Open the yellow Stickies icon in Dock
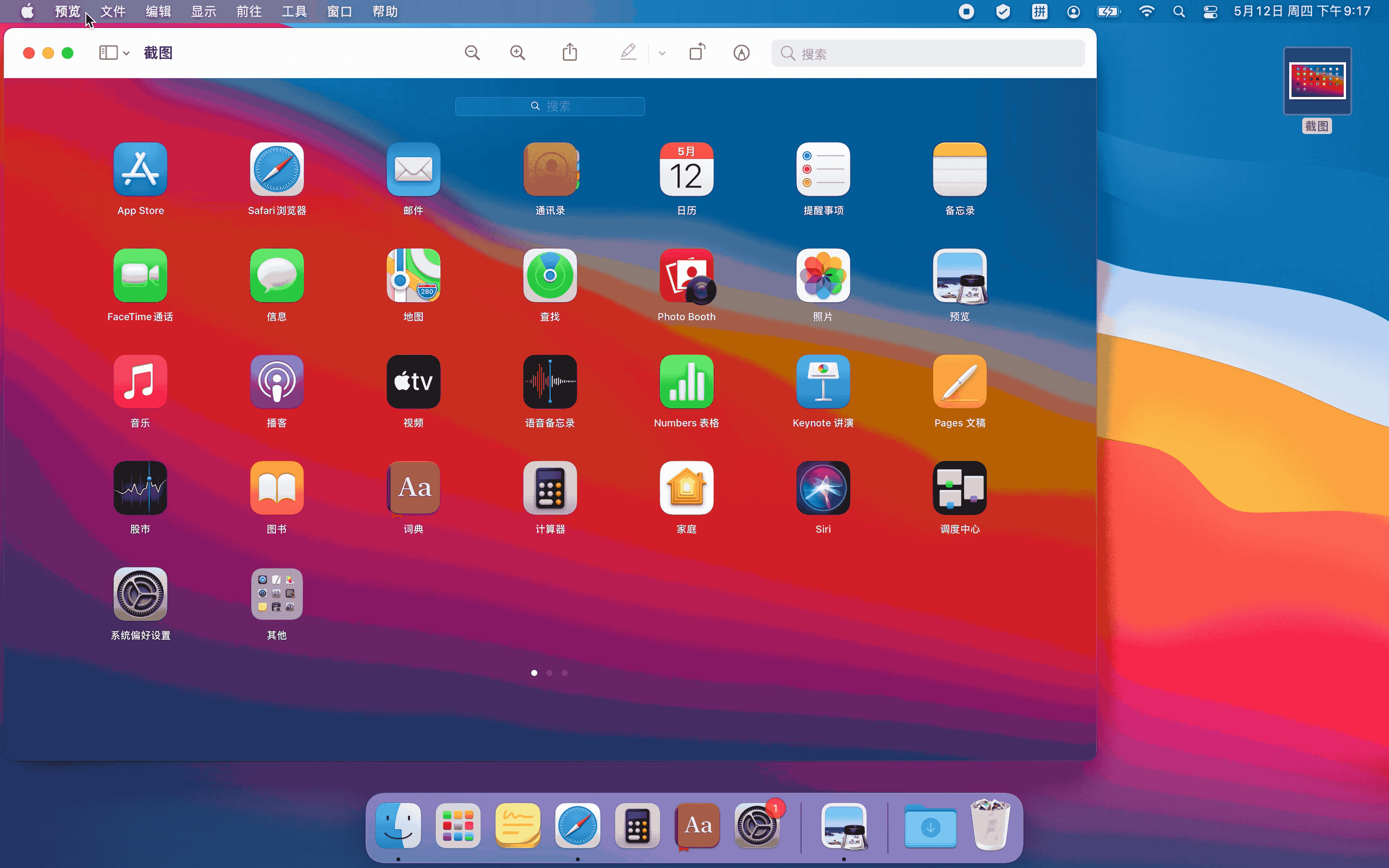The height and width of the screenshot is (868, 1389). point(517,826)
